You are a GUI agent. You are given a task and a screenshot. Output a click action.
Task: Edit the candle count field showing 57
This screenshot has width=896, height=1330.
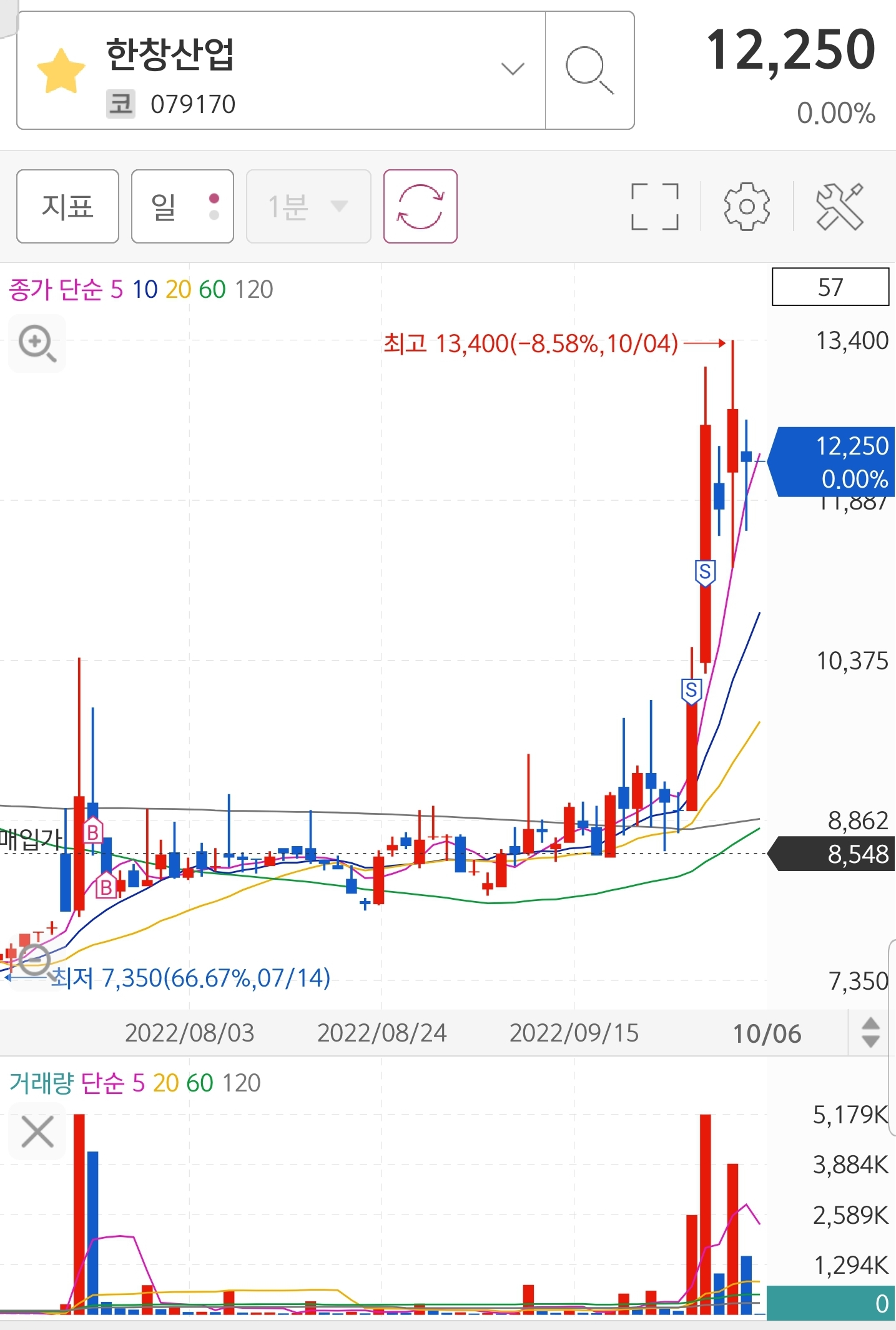830,287
